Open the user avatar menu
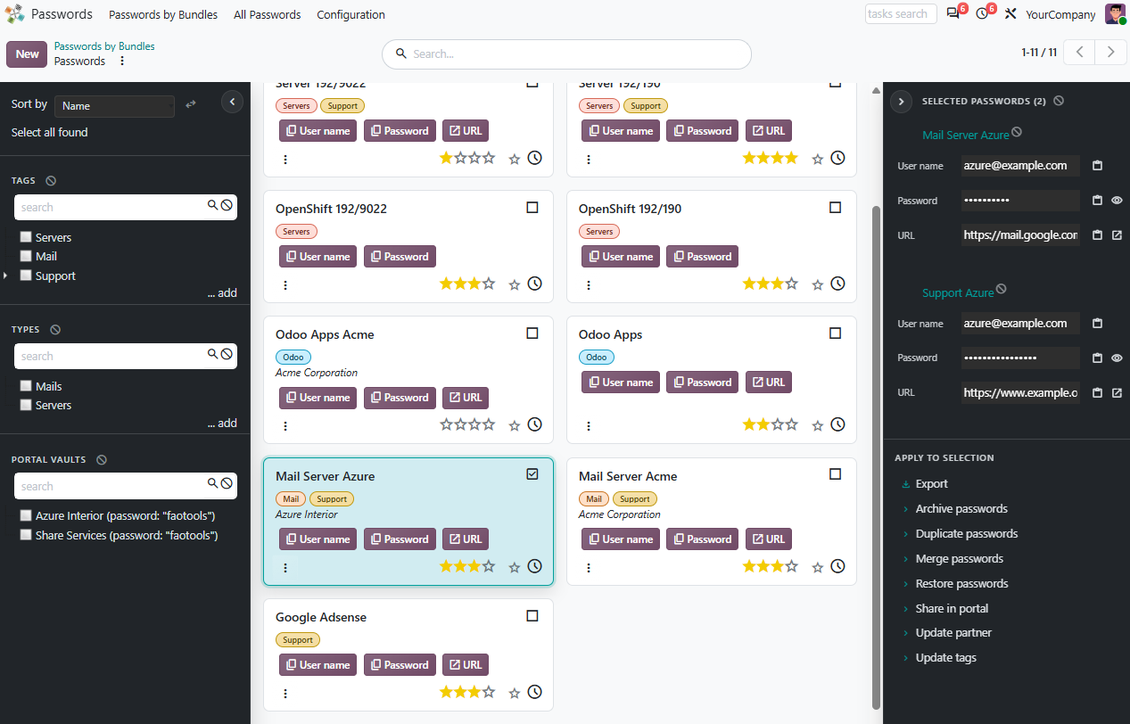 [x=1116, y=14]
